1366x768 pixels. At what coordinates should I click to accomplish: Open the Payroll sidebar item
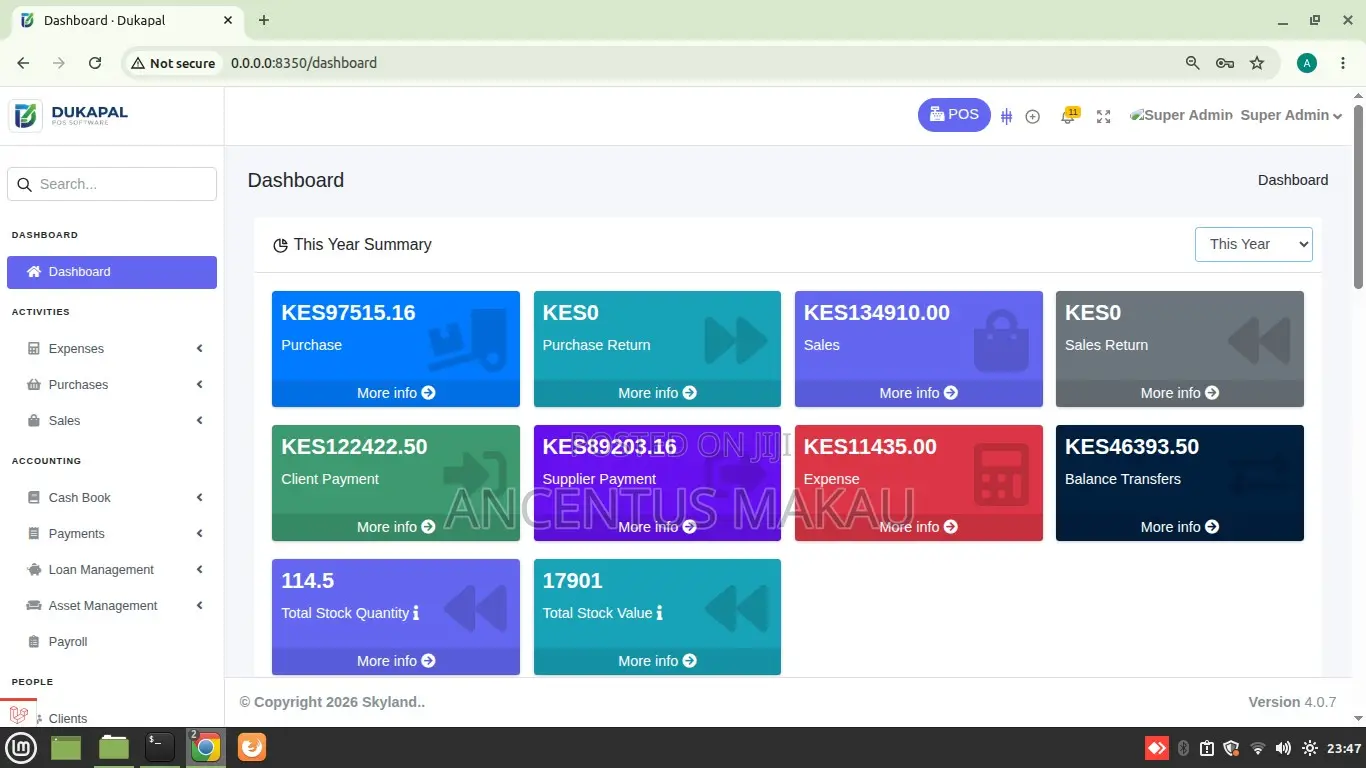point(112,642)
